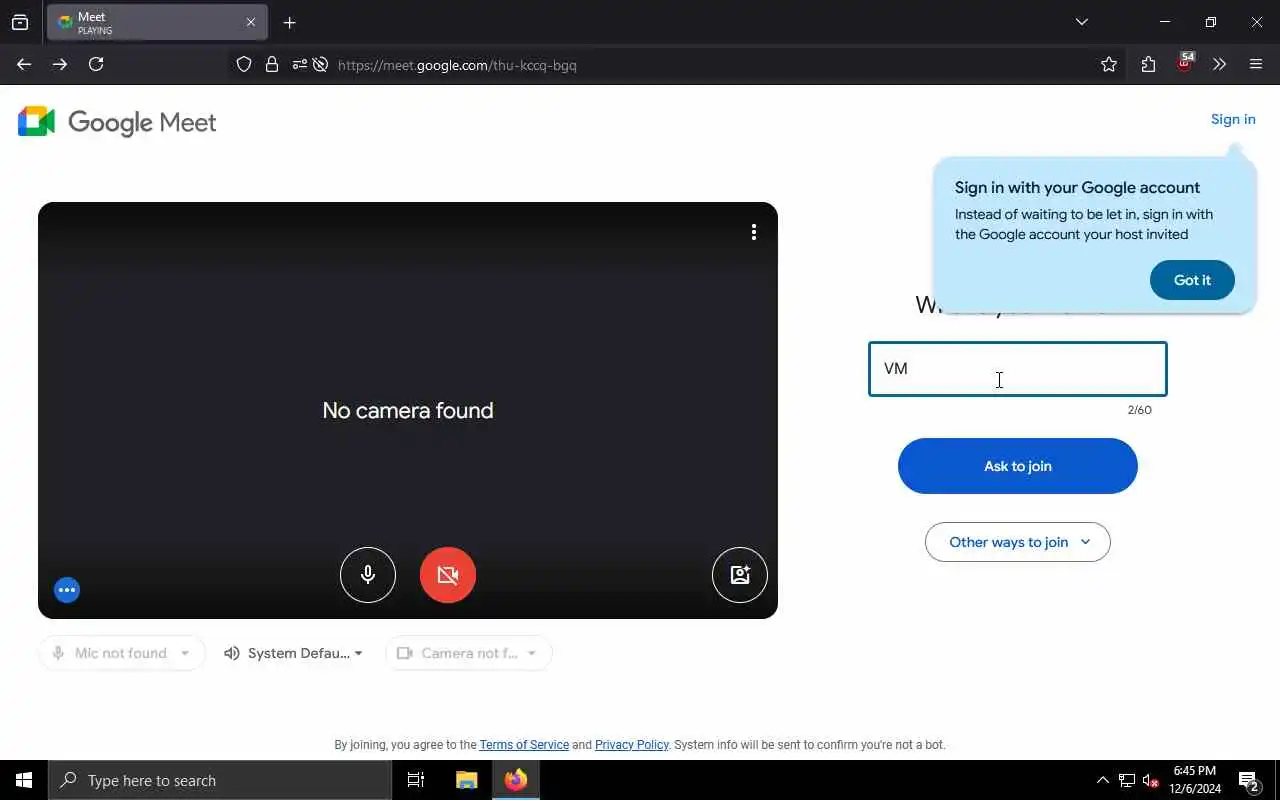The width and height of the screenshot is (1280, 800).
Task: Open list all tabs dropdown
Action: [1082, 22]
